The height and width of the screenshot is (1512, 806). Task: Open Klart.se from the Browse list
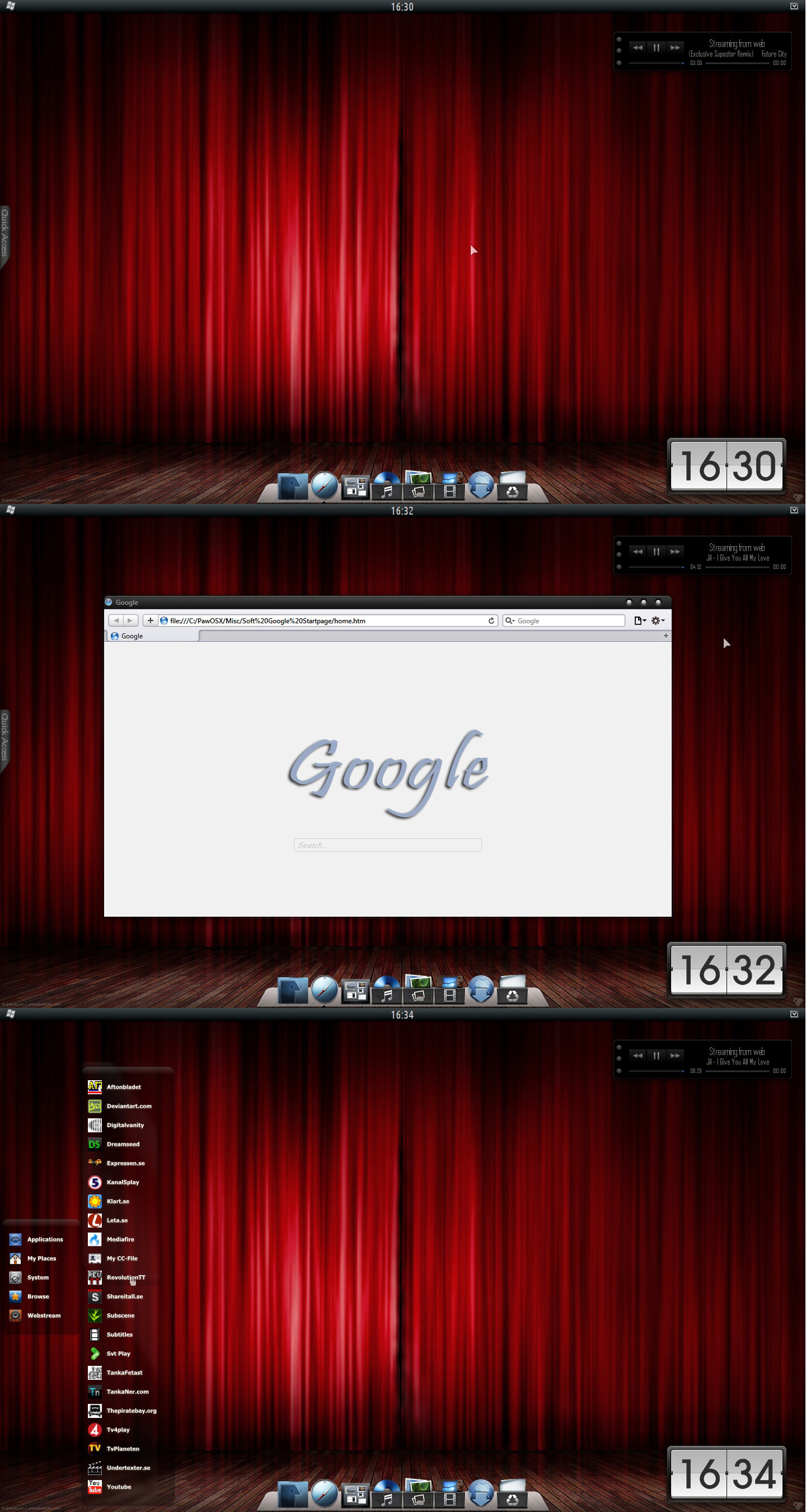(109, 1201)
